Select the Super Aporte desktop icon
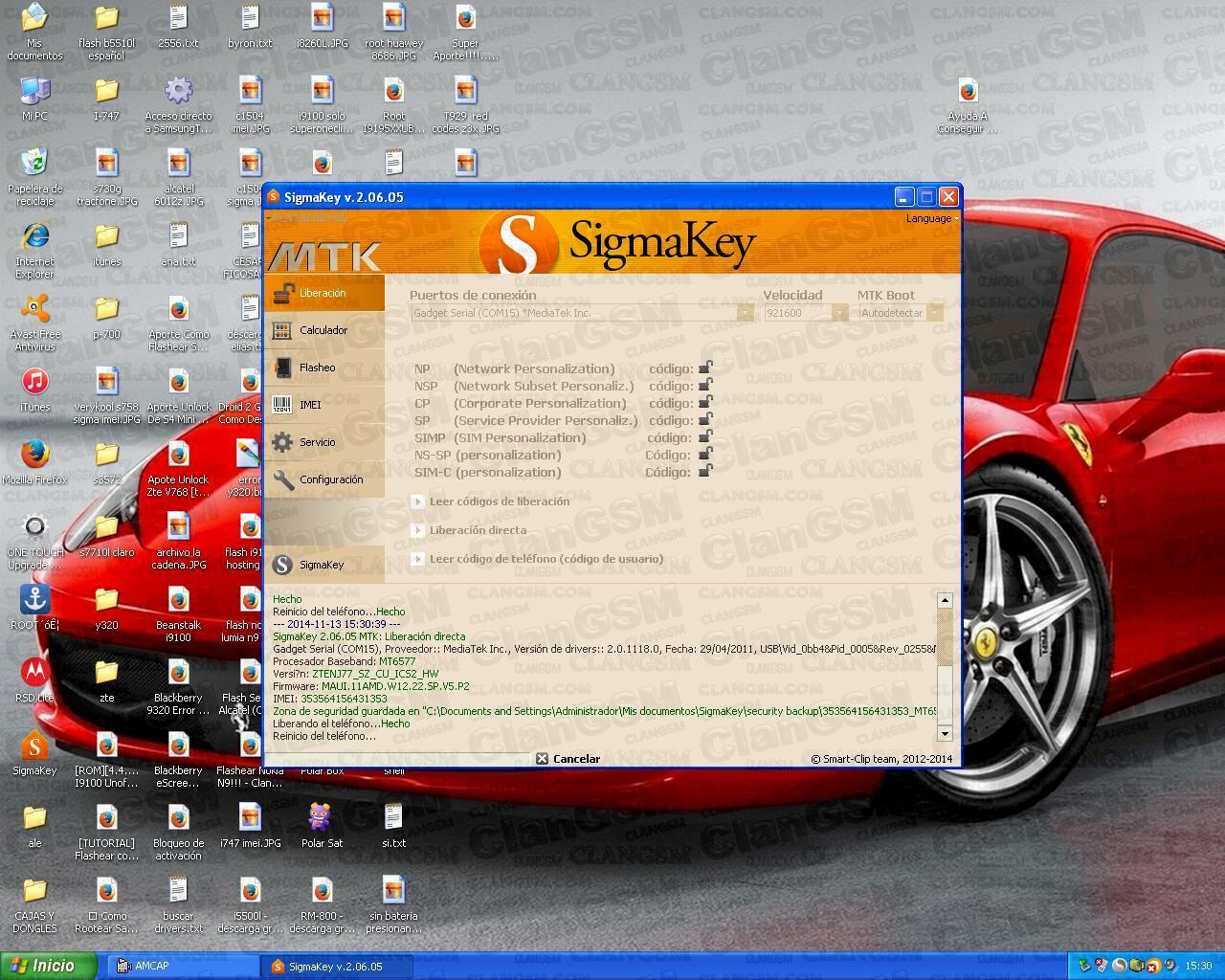 [465, 32]
